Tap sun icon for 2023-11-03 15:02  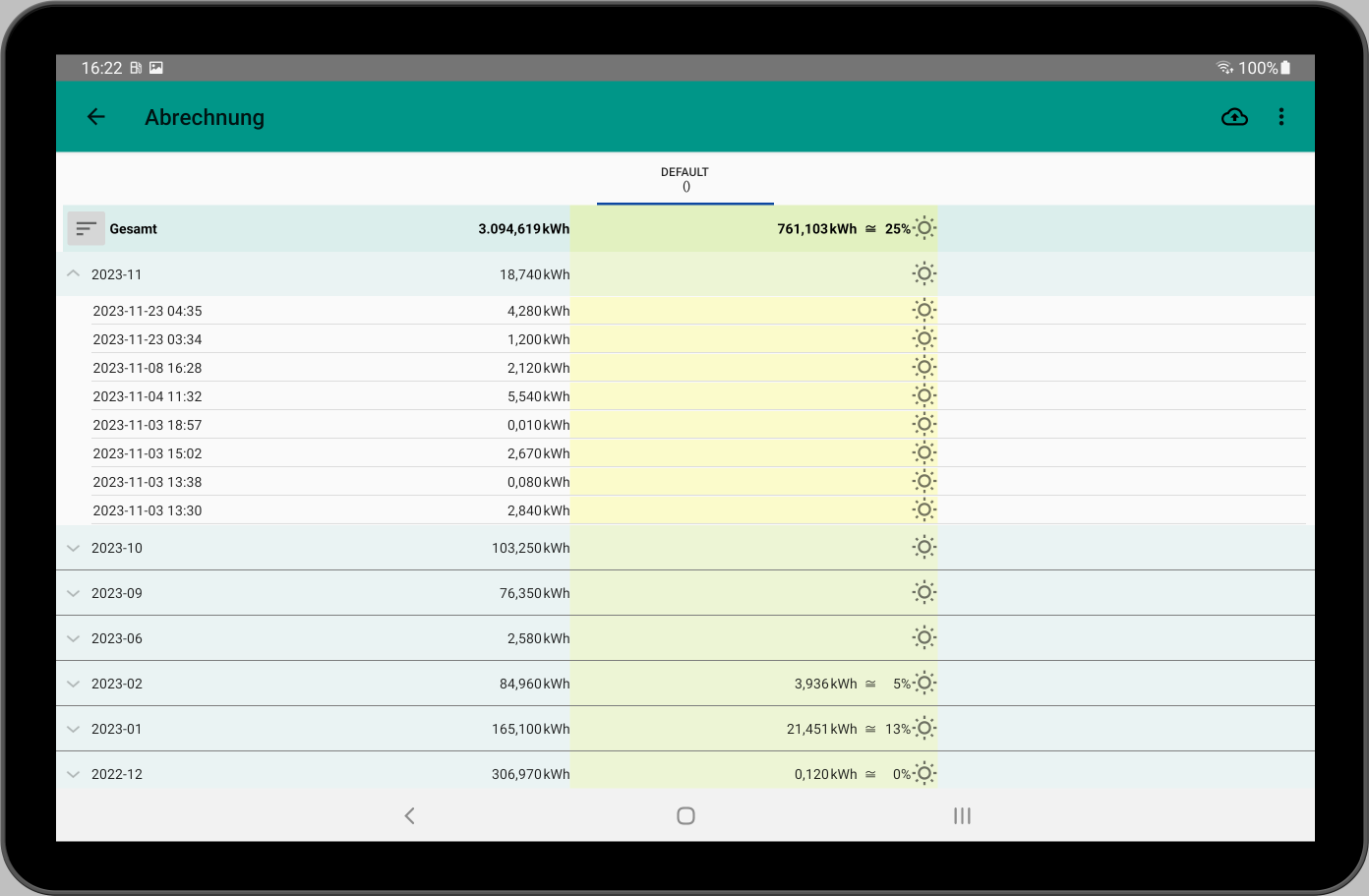924,452
